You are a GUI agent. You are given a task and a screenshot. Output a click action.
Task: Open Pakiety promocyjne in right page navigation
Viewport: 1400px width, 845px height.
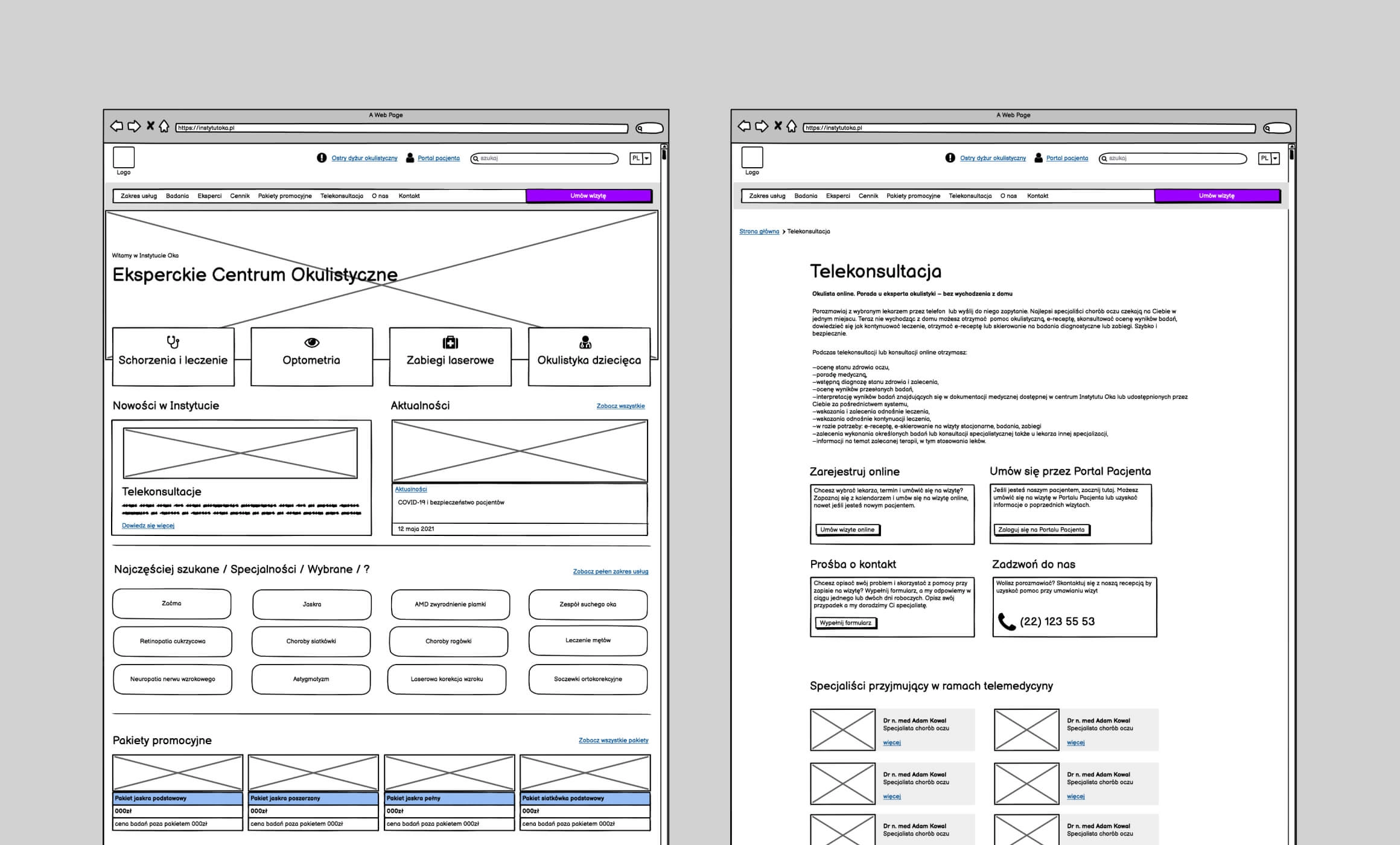[913, 196]
